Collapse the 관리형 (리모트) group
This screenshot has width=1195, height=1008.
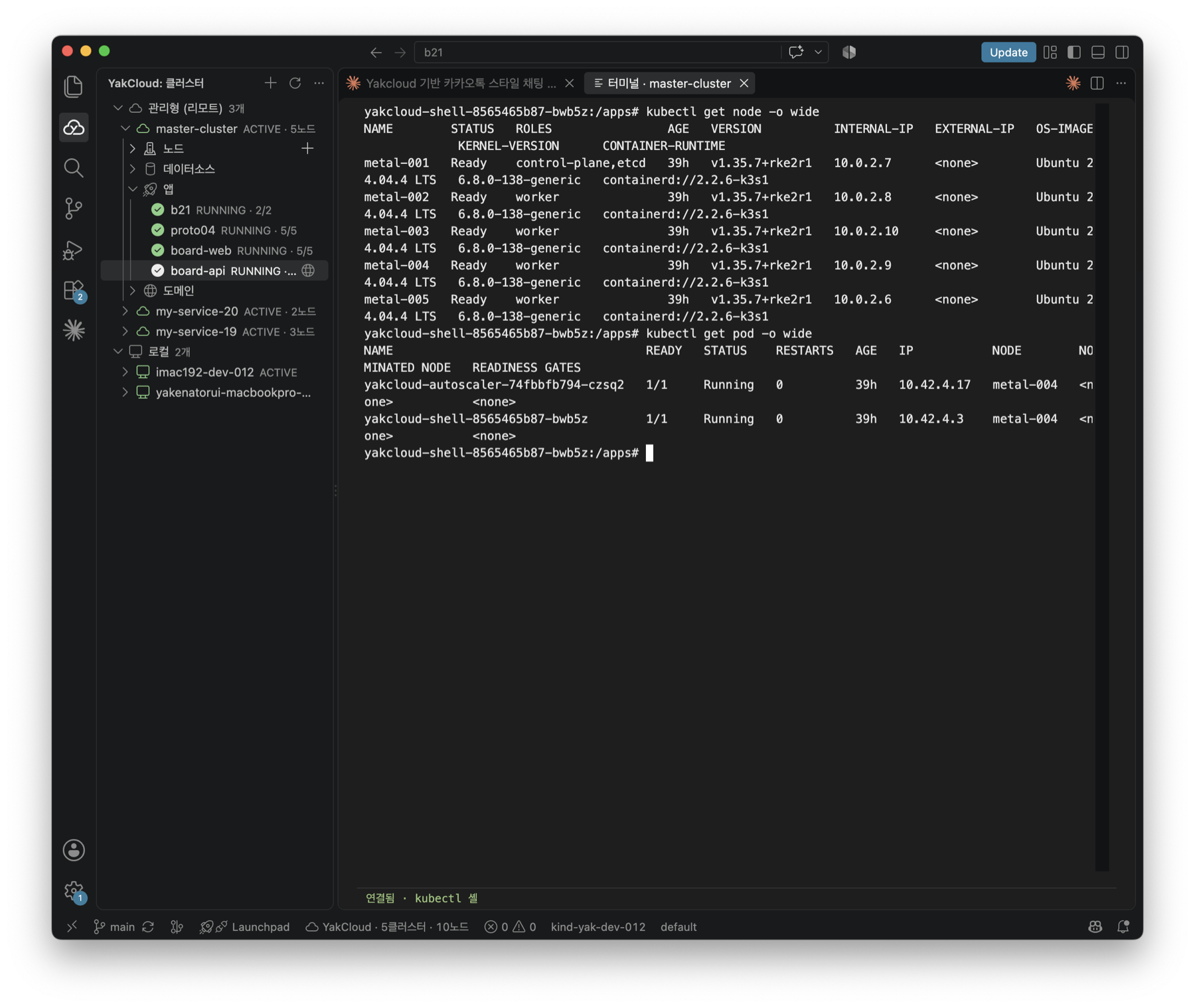118,108
